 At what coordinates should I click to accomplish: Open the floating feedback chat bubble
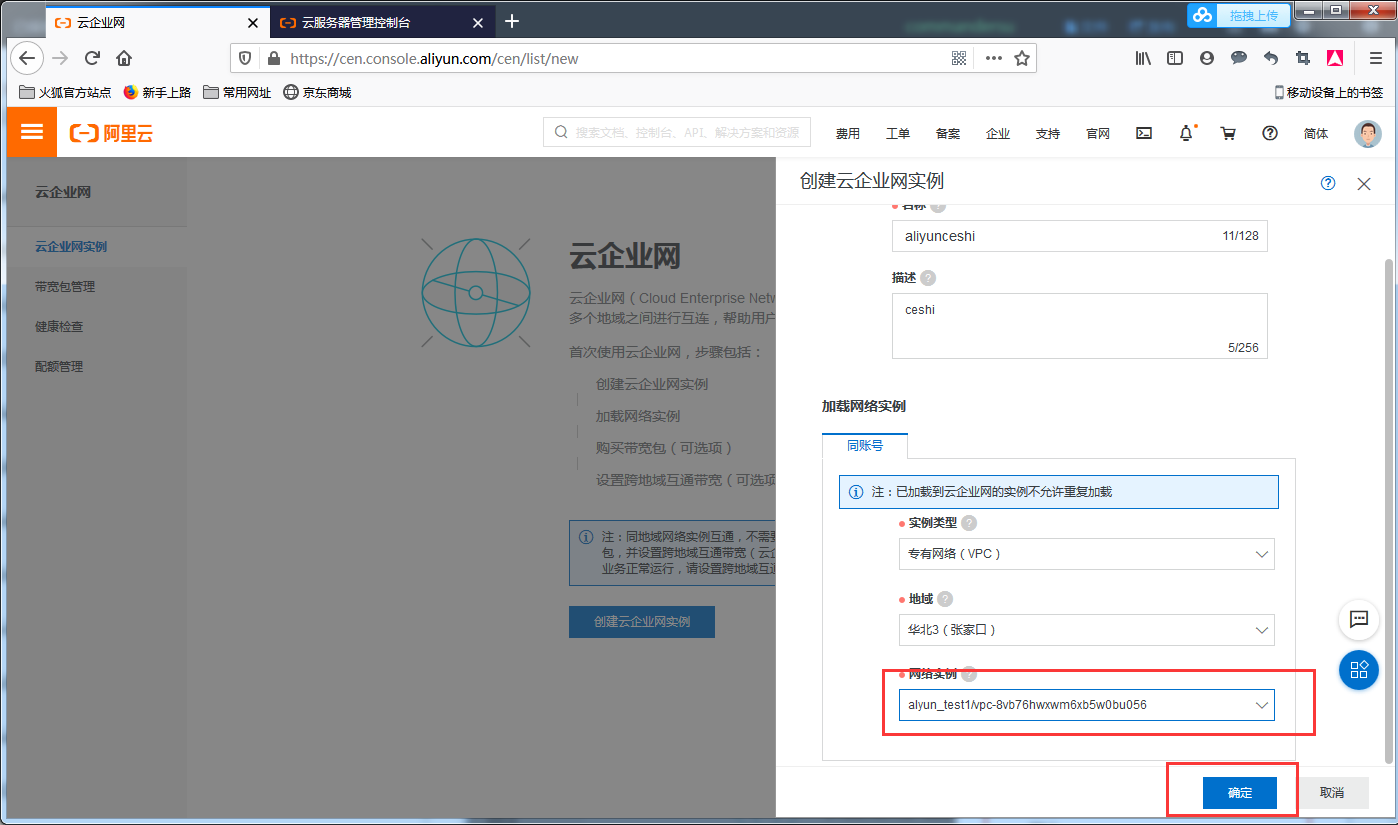coord(1358,619)
